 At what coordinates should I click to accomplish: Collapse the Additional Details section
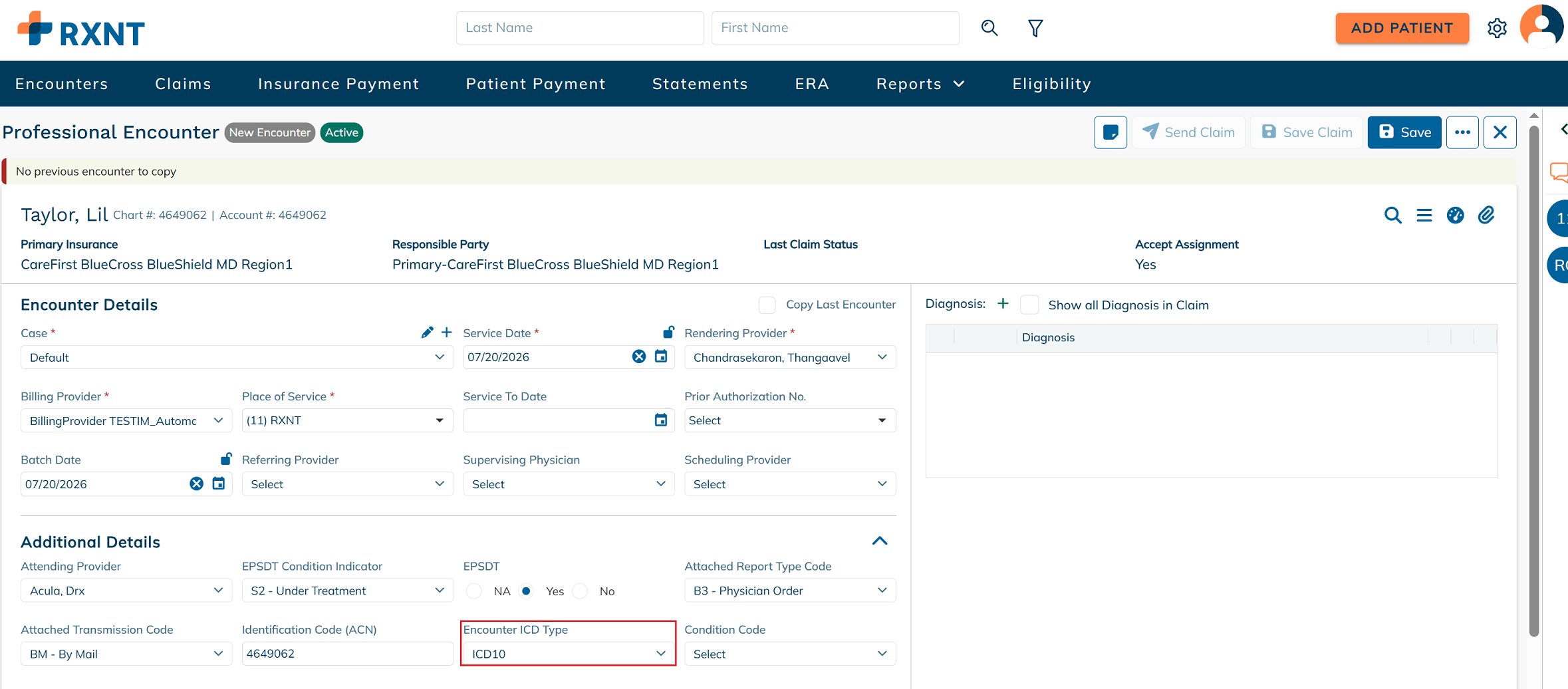880,541
